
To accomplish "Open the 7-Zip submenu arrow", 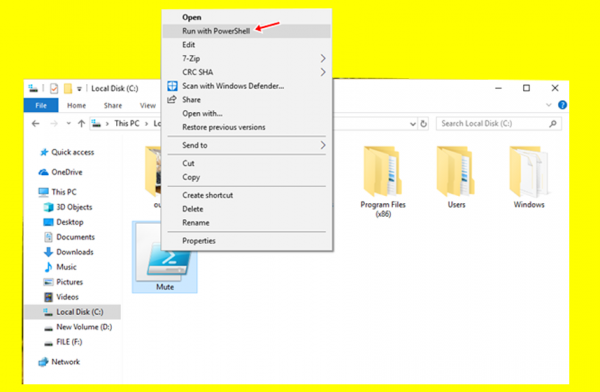I will [x=323, y=58].
